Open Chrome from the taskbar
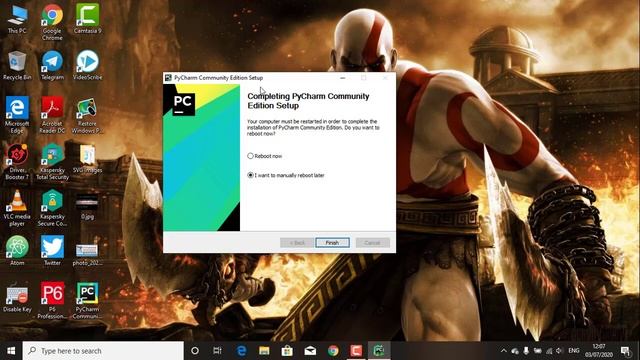640x360 pixels. click(333, 351)
